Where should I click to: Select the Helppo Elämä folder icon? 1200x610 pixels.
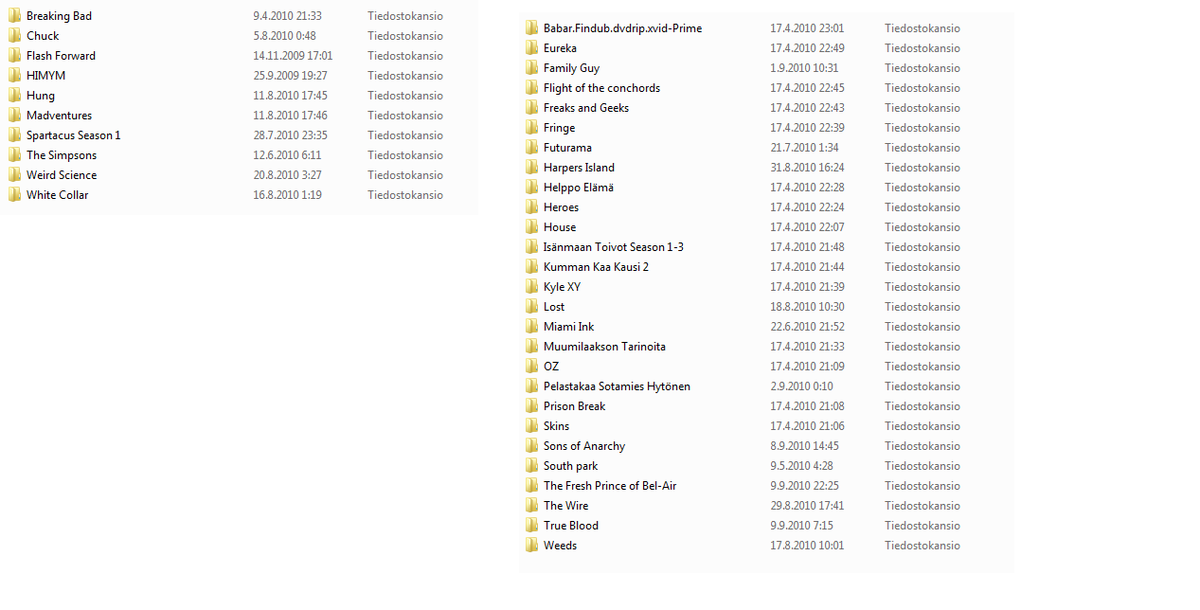click(x=532, y=187)
